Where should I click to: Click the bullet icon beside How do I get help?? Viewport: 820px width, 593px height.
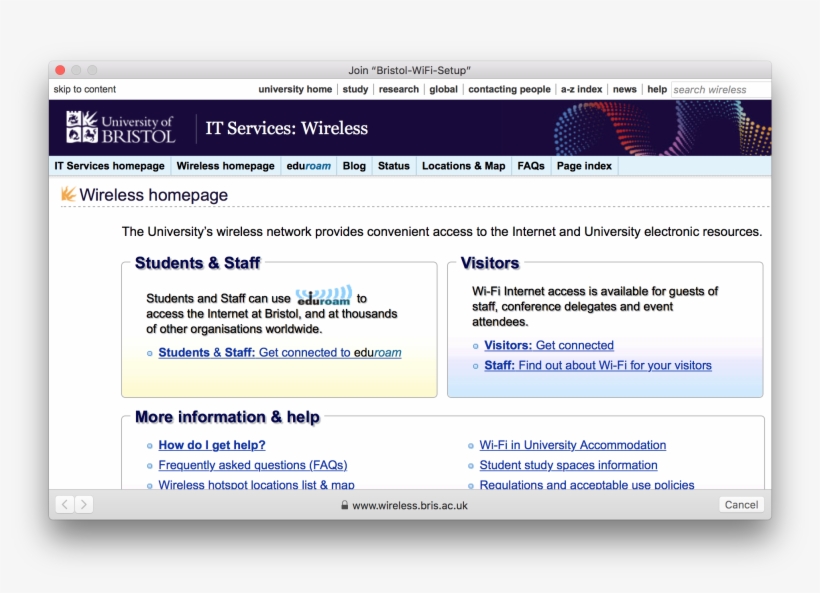tap(148, 445)
